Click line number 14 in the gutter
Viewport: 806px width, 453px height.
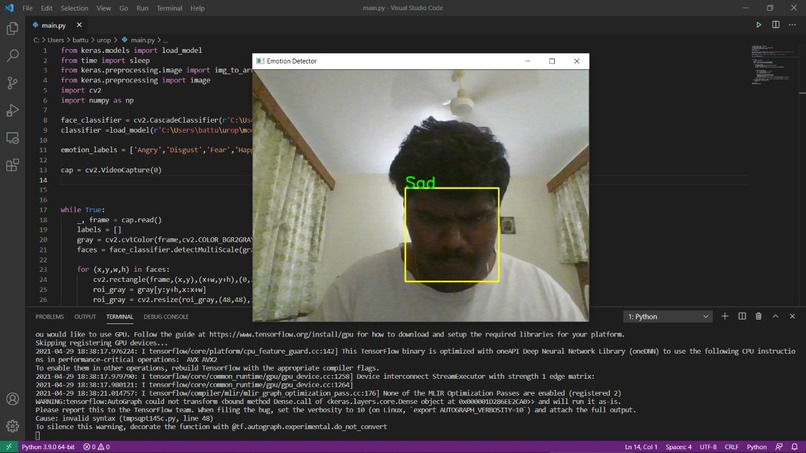click(x=44, y=180)
